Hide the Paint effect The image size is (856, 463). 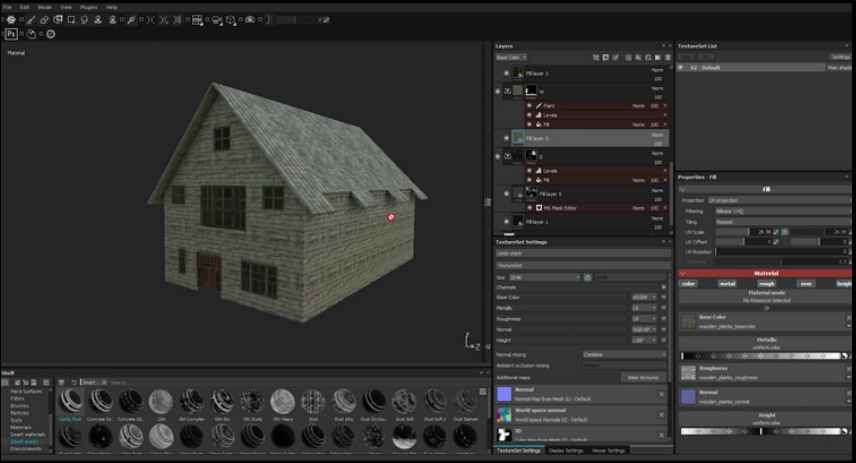[x=529, y=105]
